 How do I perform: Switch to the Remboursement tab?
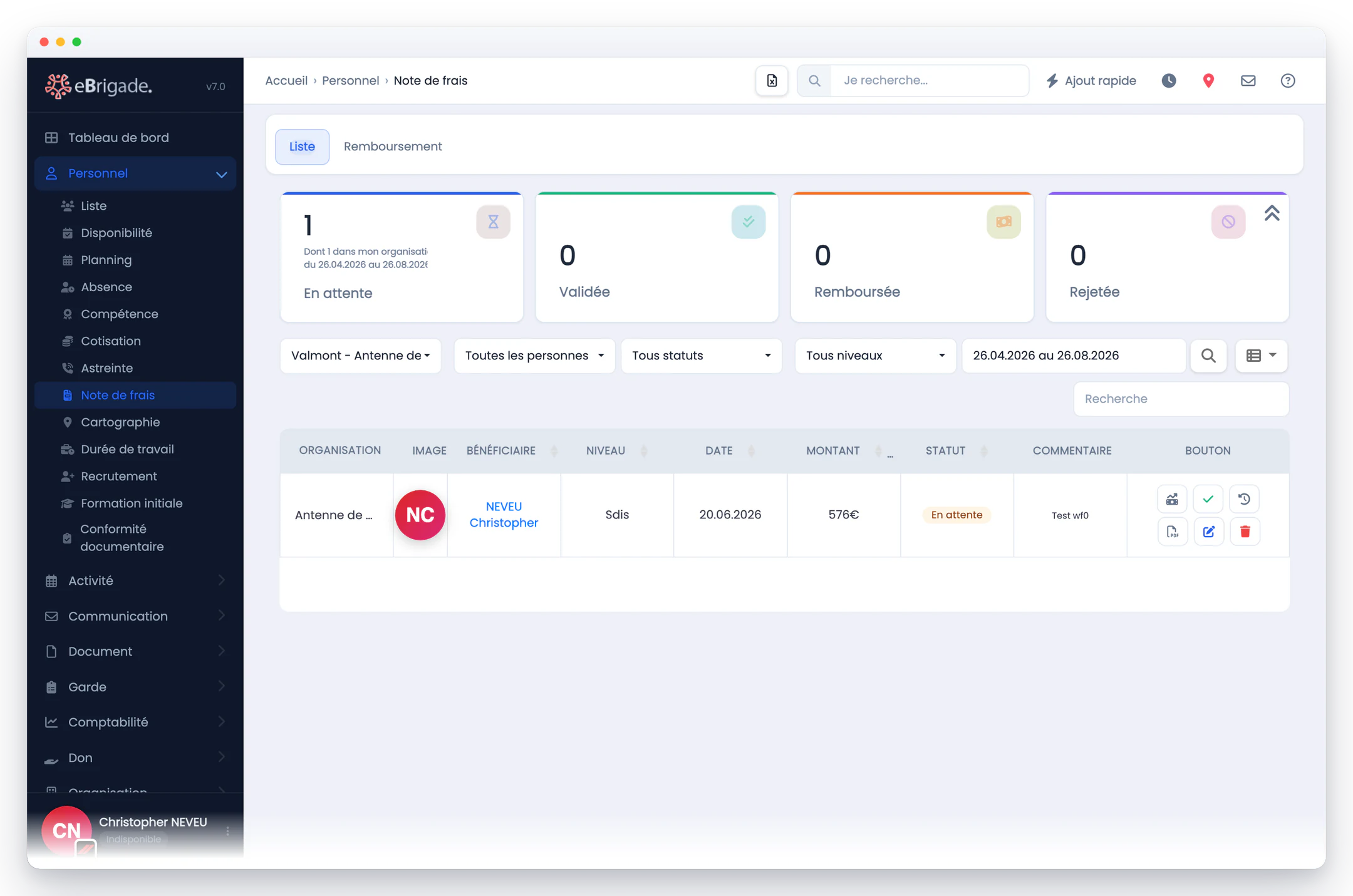tap(393, 147)
